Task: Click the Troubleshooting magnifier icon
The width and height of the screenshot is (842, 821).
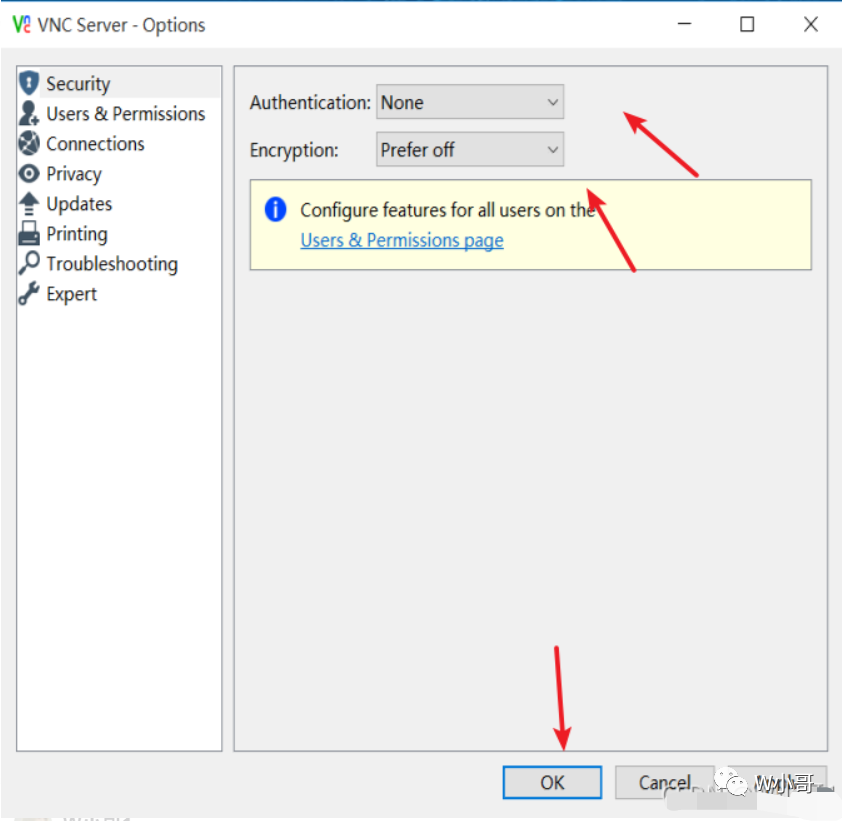Action: click(x=29, y=264)
